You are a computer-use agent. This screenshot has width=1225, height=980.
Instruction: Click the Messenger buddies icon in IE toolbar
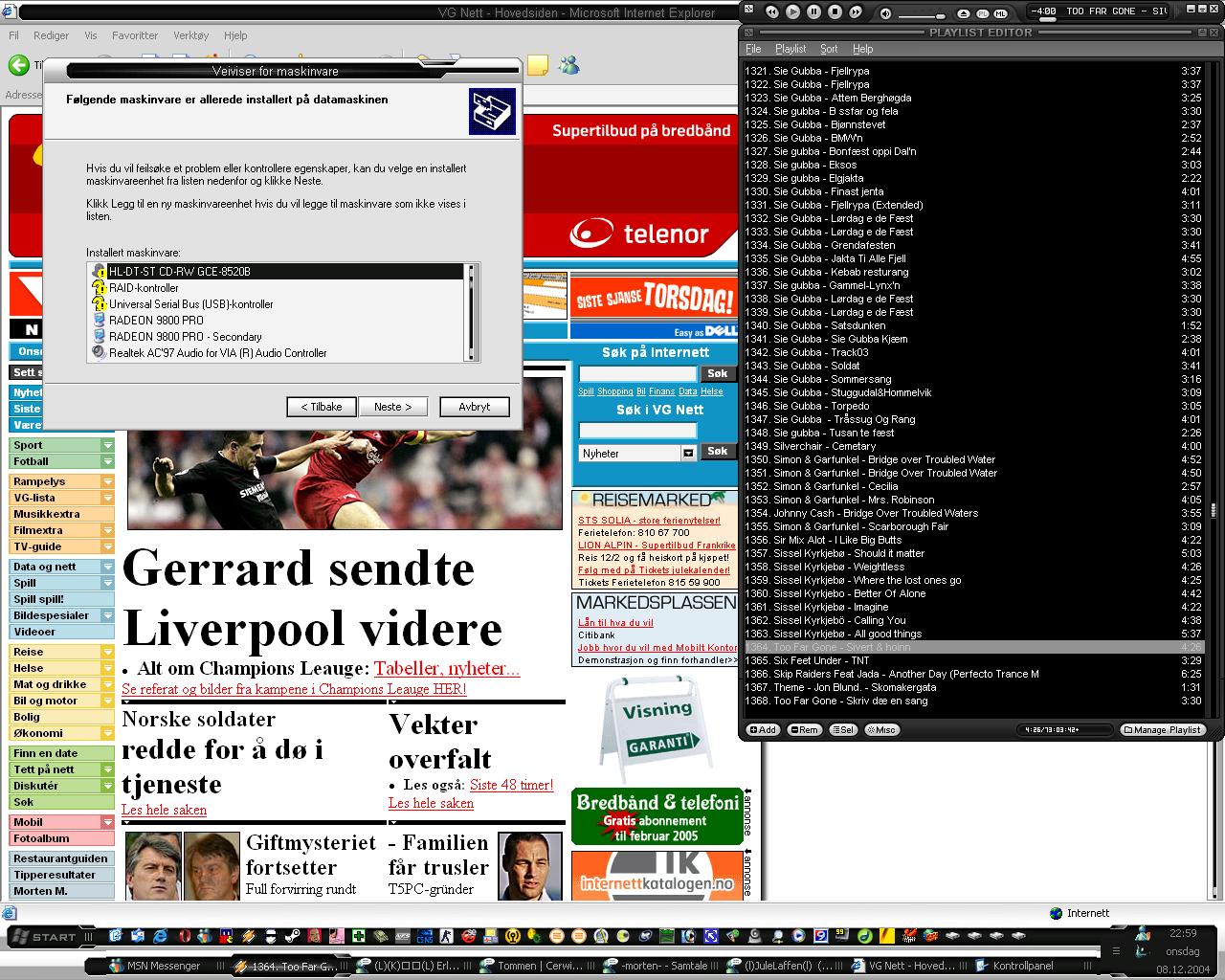coord(569,65)
